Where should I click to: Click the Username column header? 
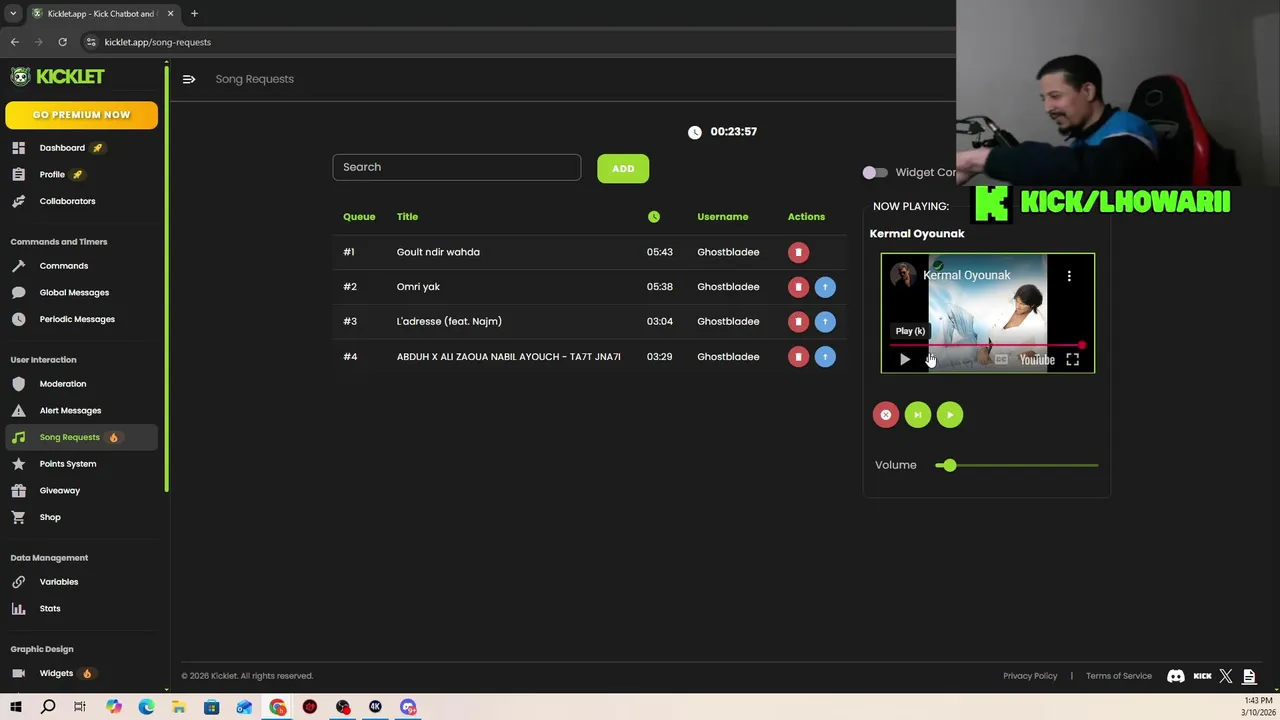click(x=722, y=217)
